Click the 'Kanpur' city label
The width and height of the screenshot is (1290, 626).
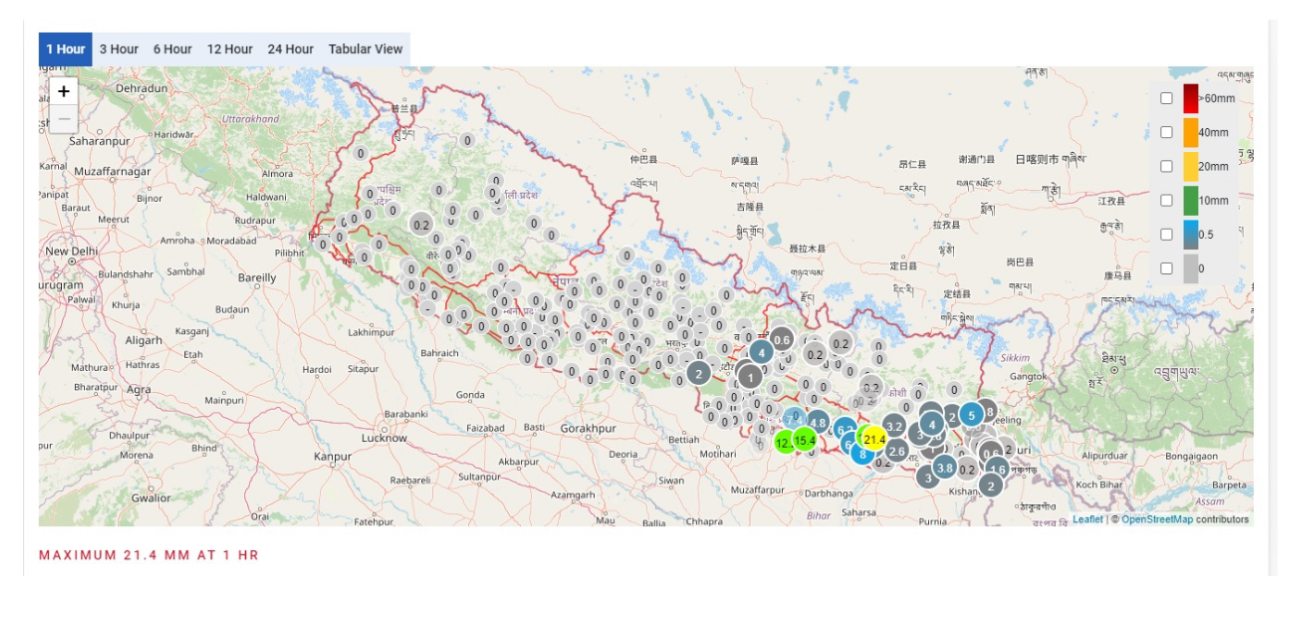point(331,456)
